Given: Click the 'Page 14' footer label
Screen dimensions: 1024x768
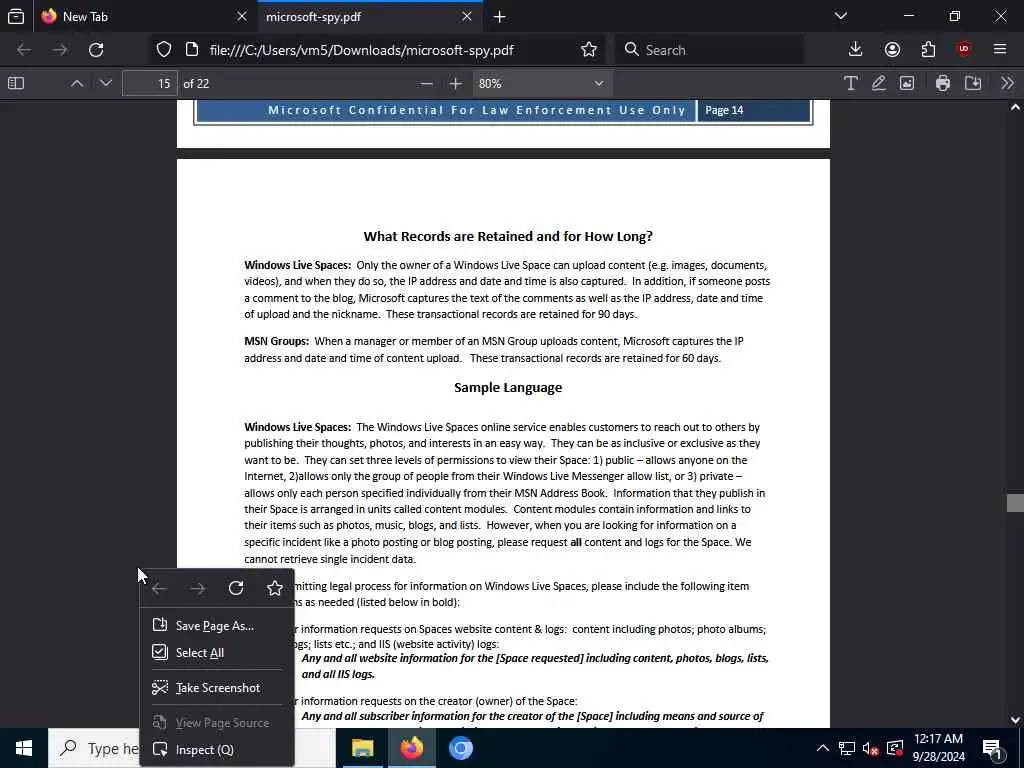Looking at the screenshot, I should click(x=724, y=110).
